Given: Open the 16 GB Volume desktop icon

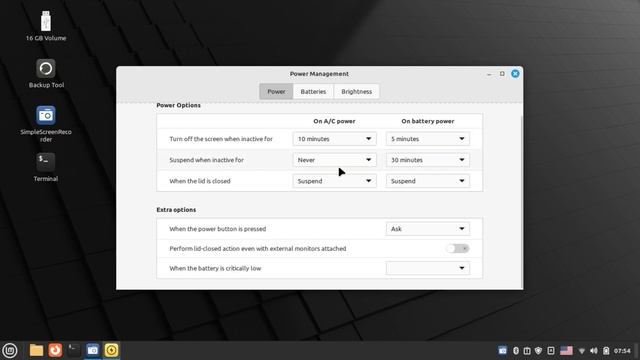Looking at the screenshot, I should click(46, 26).
